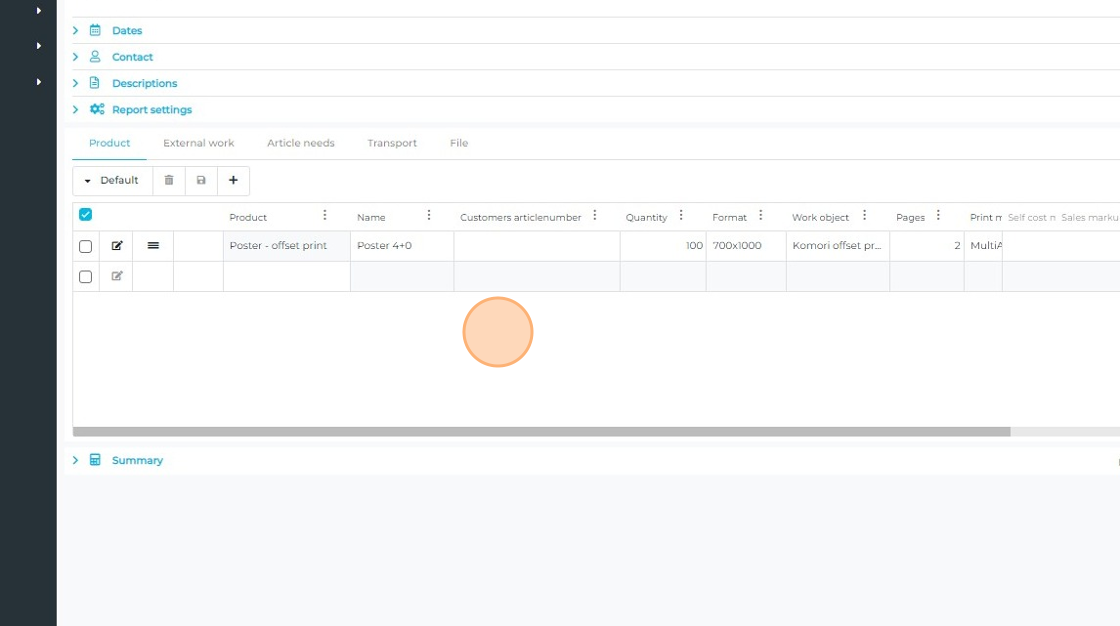1120x626 pixels.
Task: Open the Default layout dropdown
Action: [x=112, y=181]
